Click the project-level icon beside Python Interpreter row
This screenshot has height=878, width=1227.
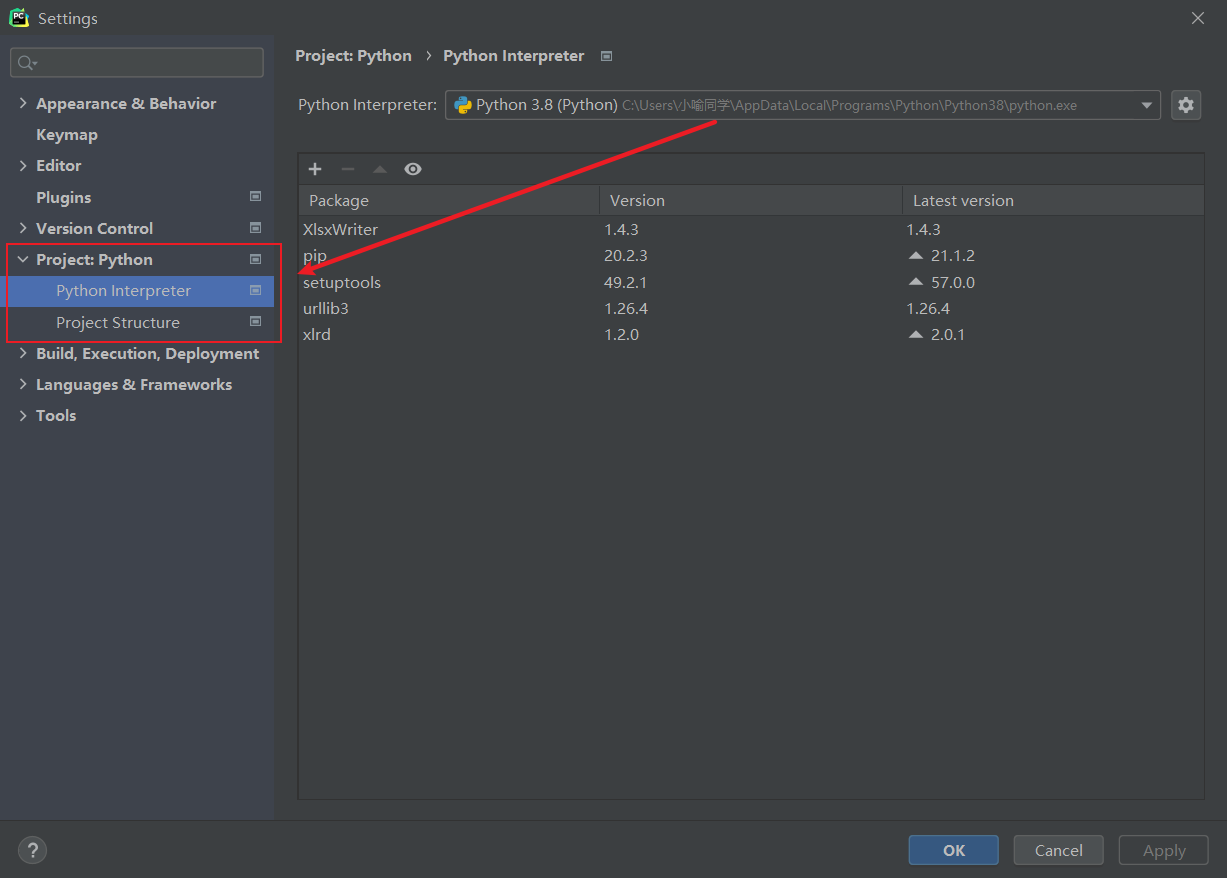(x=255, y=291)
